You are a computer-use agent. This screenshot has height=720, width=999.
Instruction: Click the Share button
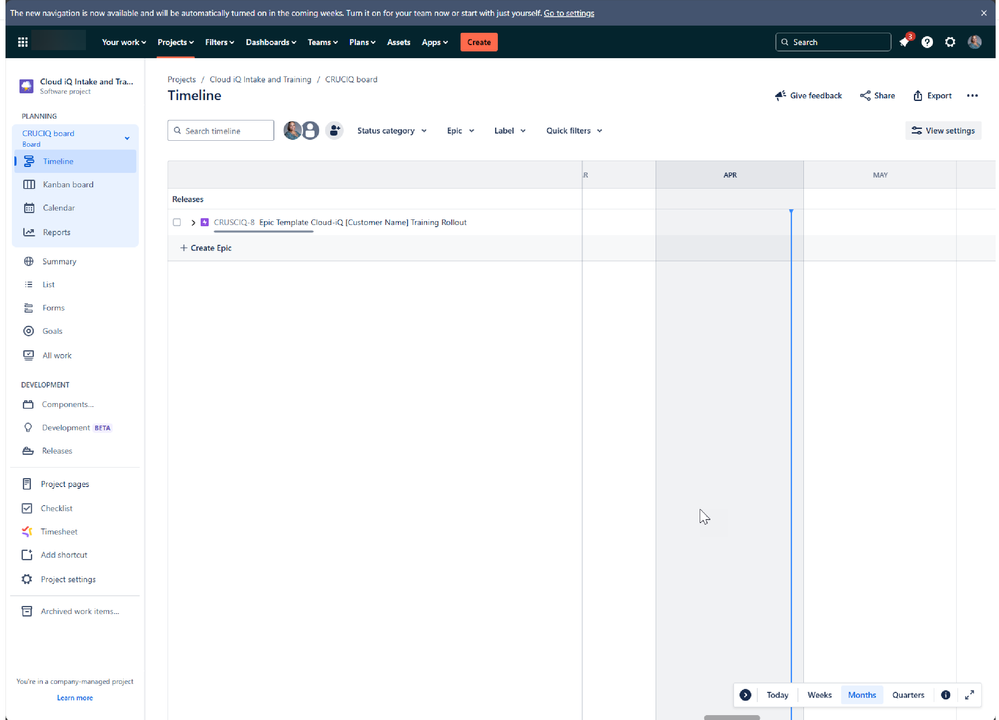pos(877,96)
